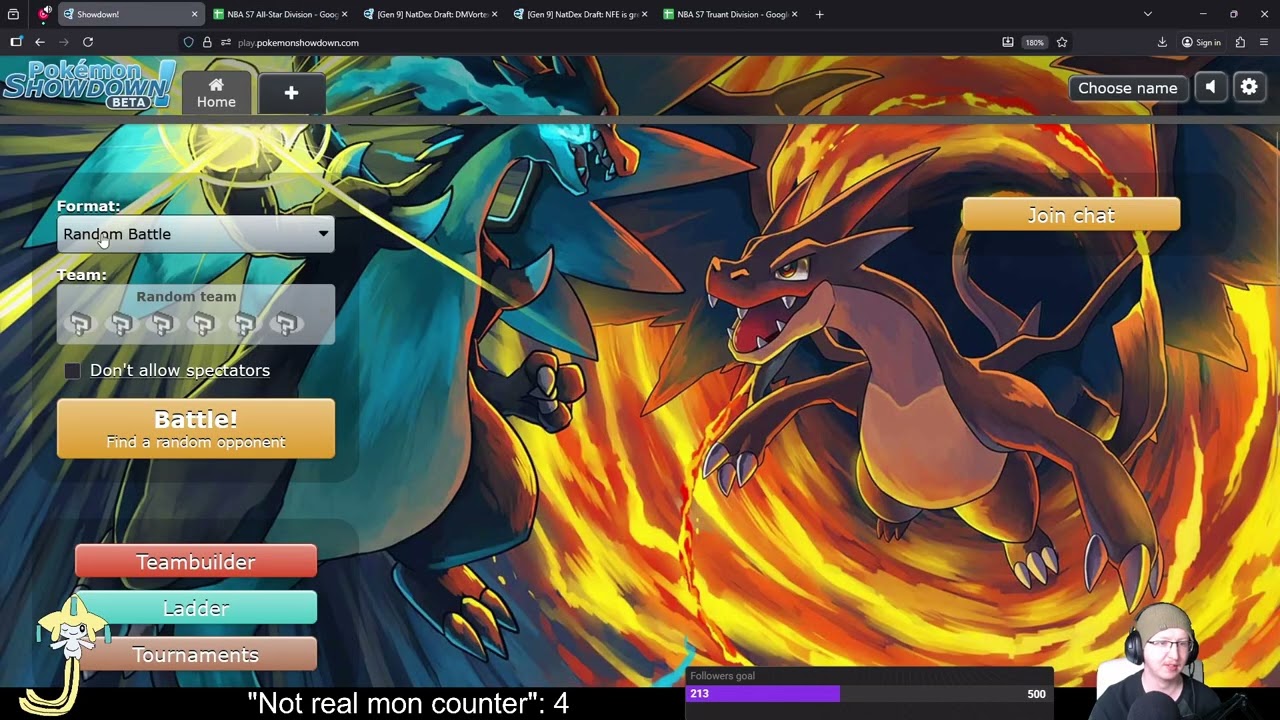Open the browser extensions menu
The image size is (1280, 720).
pos(1240,42)
